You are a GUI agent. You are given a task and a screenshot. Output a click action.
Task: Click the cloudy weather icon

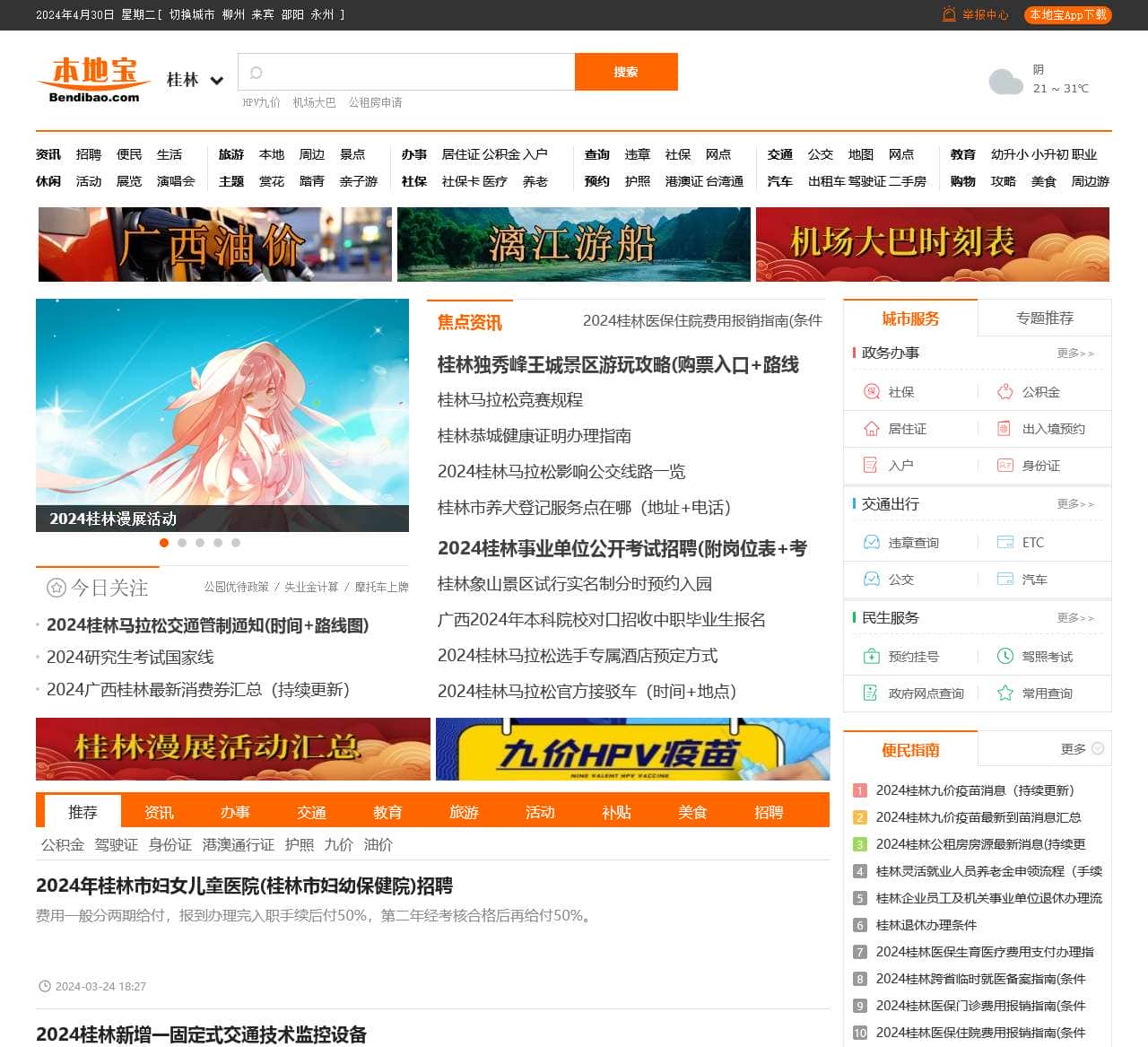tap(1005, 81)
